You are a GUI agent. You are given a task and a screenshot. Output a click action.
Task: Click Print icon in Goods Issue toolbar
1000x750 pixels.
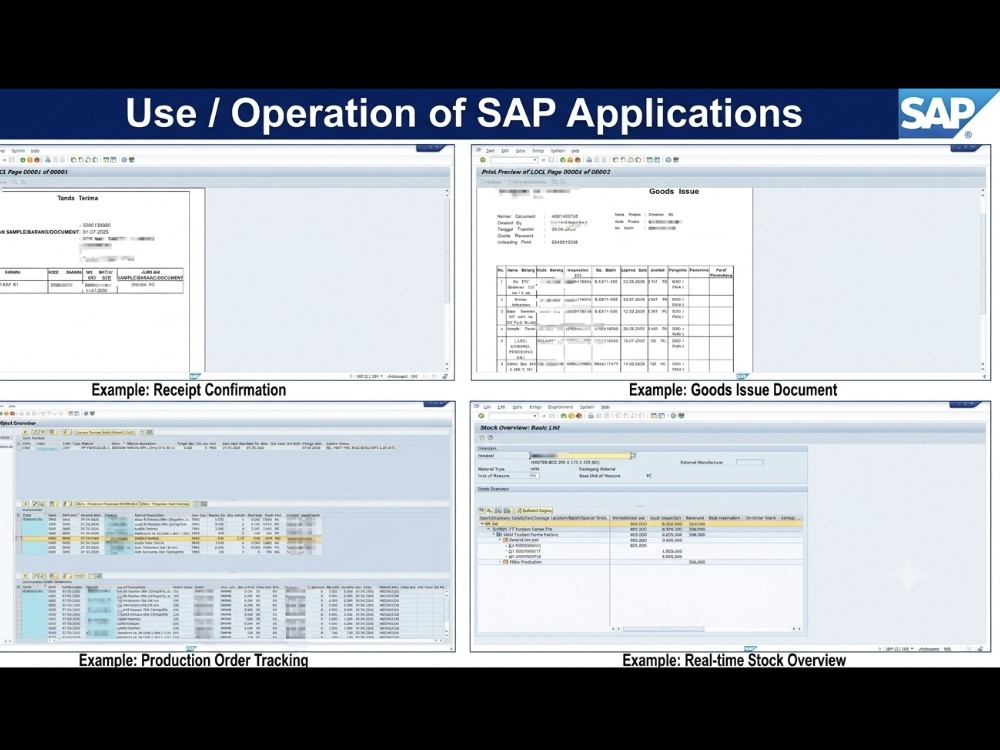click(589, 160)
